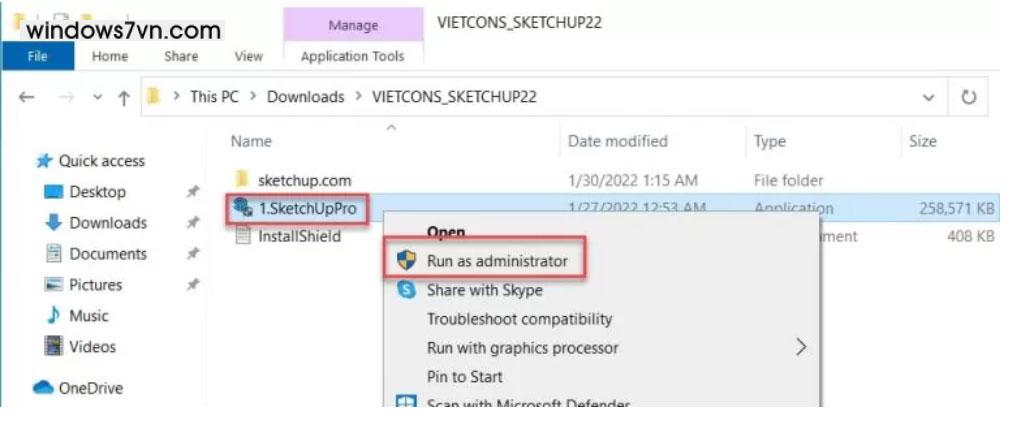
Task: Switch to the View ribbon tab
Action: (248, 57)
